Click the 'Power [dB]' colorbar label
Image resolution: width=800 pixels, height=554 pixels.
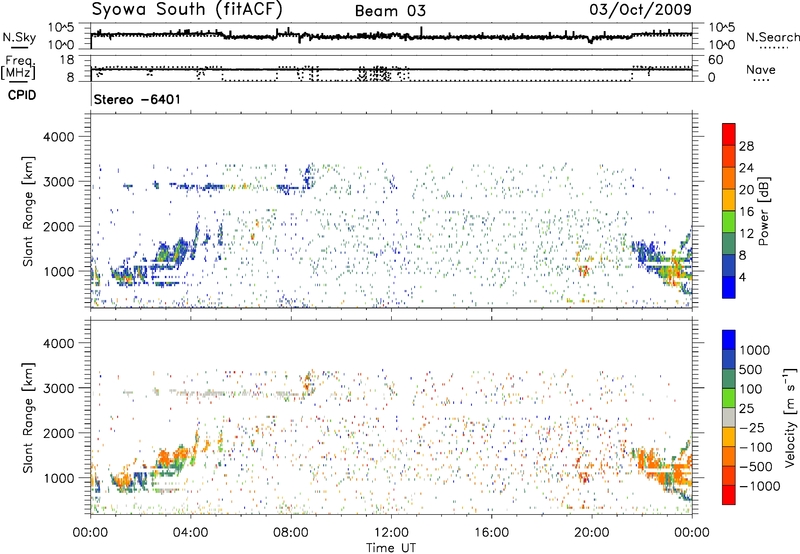tap(763, 211)
